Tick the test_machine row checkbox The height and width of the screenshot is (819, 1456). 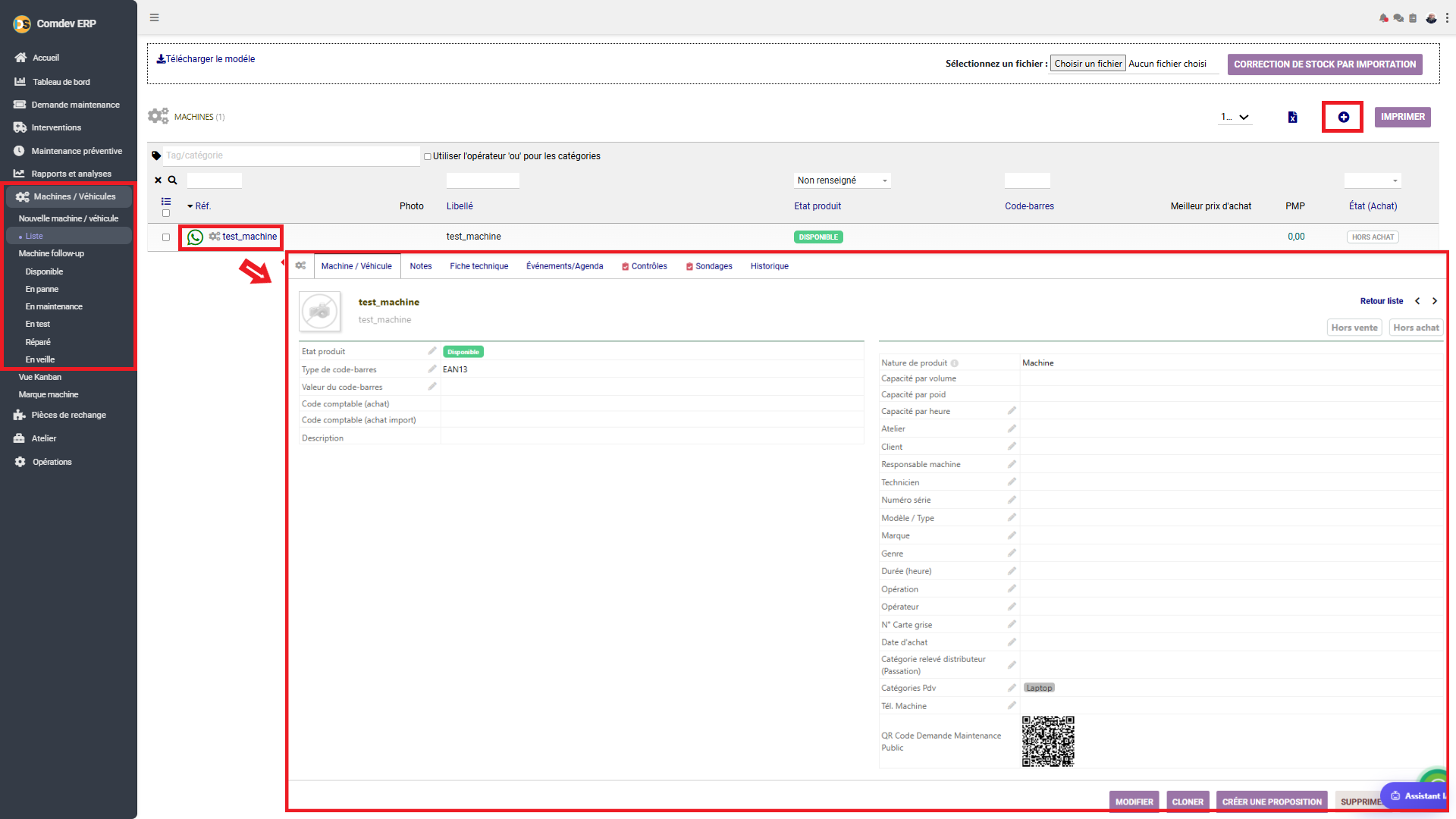click(x=166, y=237)
